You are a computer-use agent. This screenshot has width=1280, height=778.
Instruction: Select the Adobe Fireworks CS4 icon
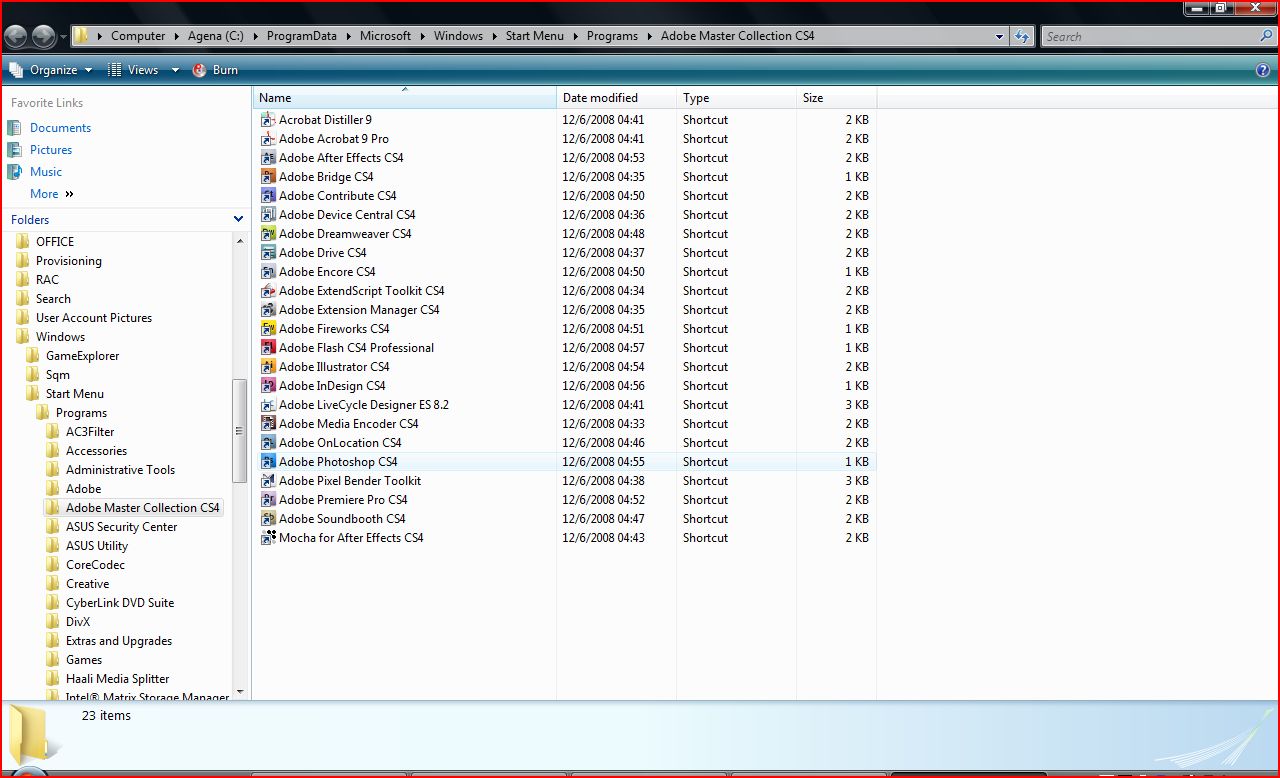(x=268, y=328)
